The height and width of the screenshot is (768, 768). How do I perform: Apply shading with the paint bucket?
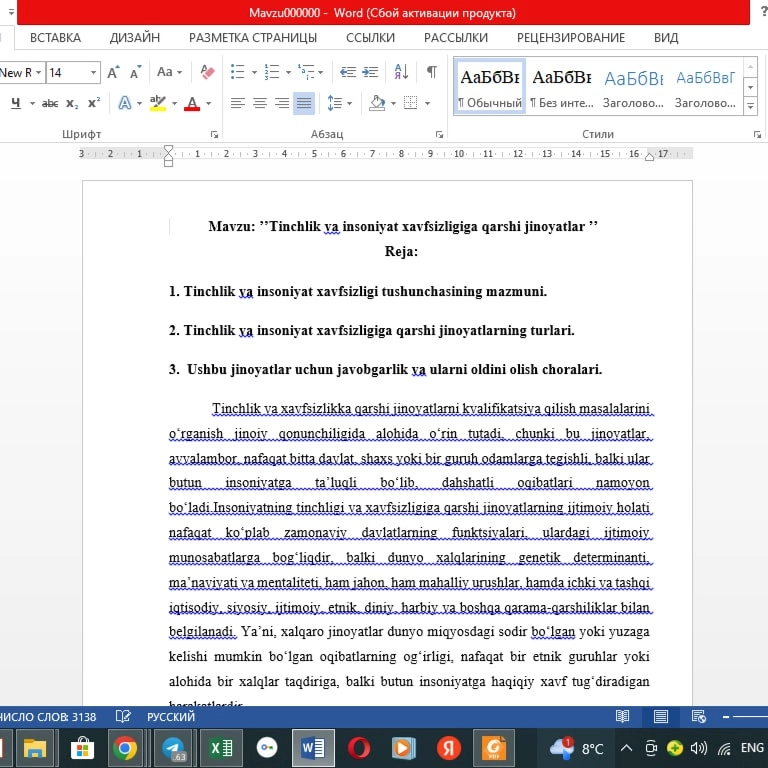(x=377, y=103)
